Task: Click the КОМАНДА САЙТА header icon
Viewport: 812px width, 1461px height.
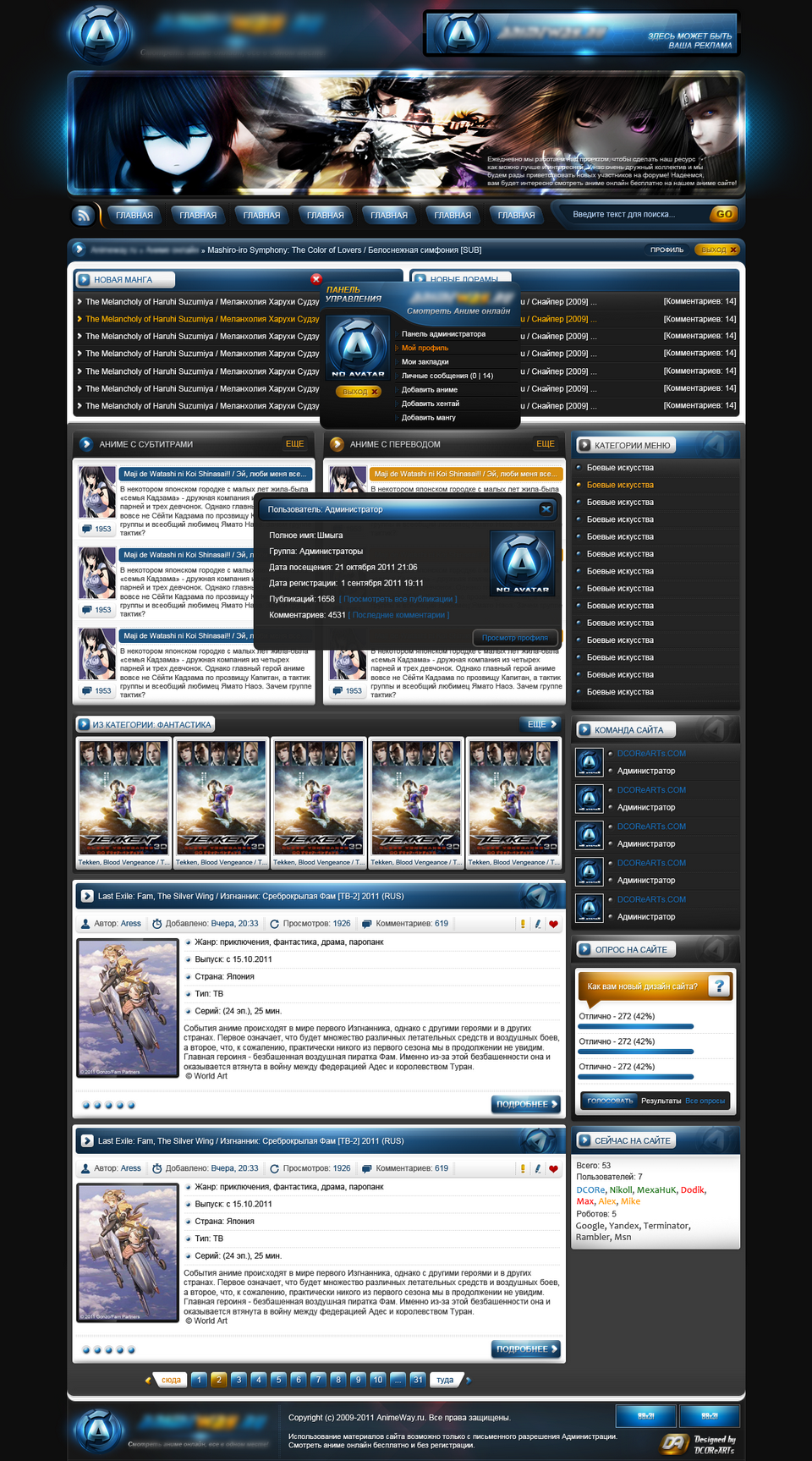Action: [584, 729]
